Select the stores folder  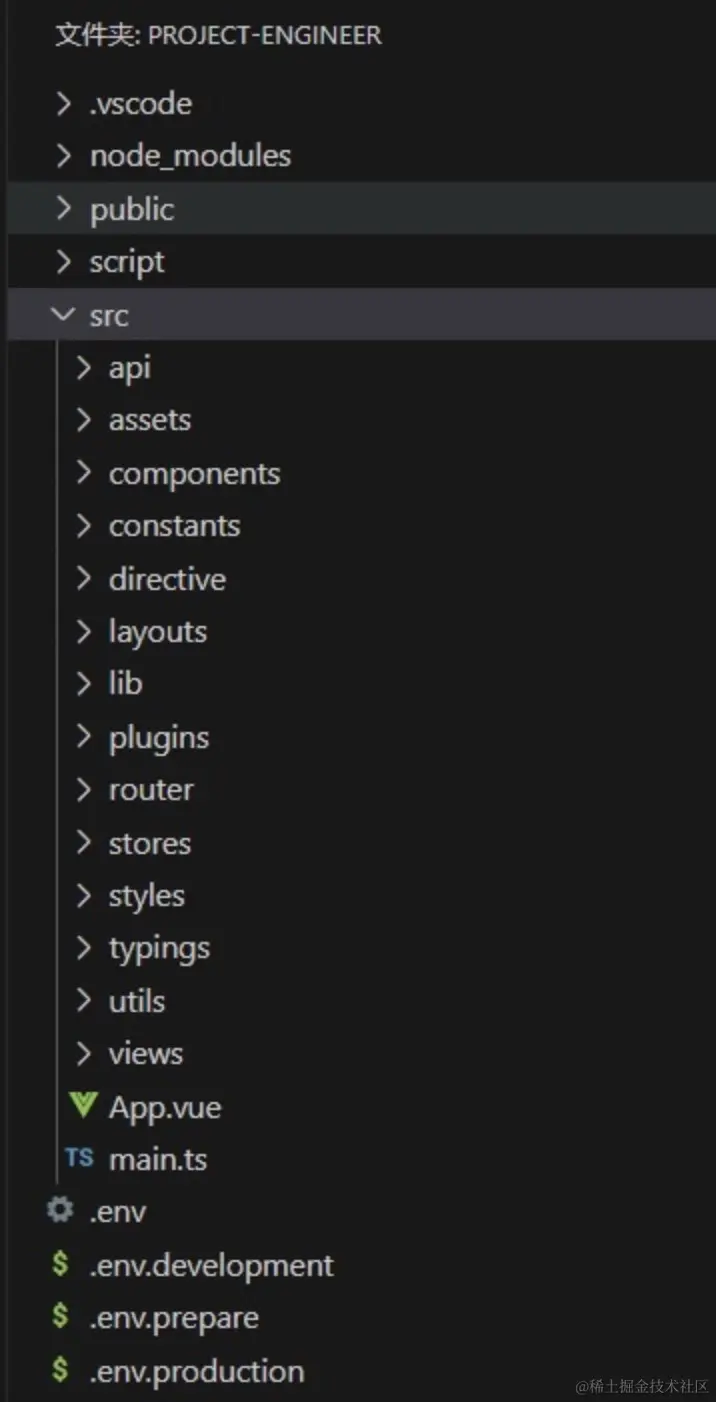[x=150, y=843]
